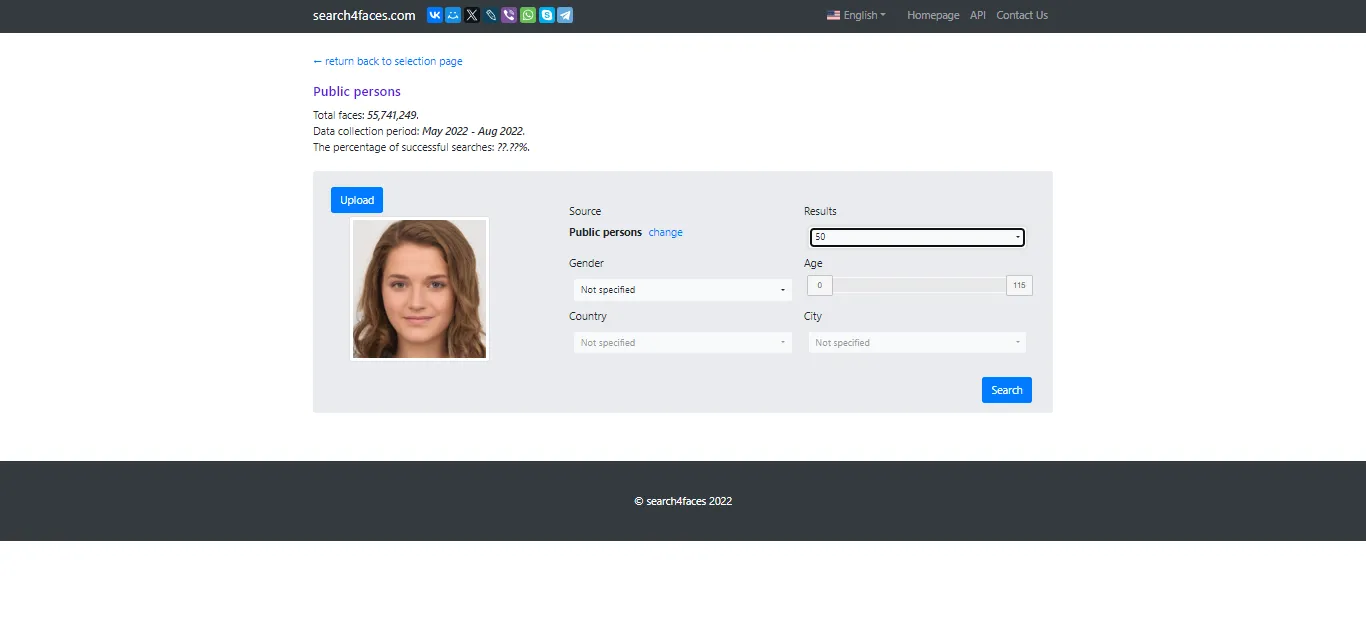Click the Odnoklassniki share icon
Image resolution: width=1366 pixels, height=636 pixels.
(x=453, y=15)
